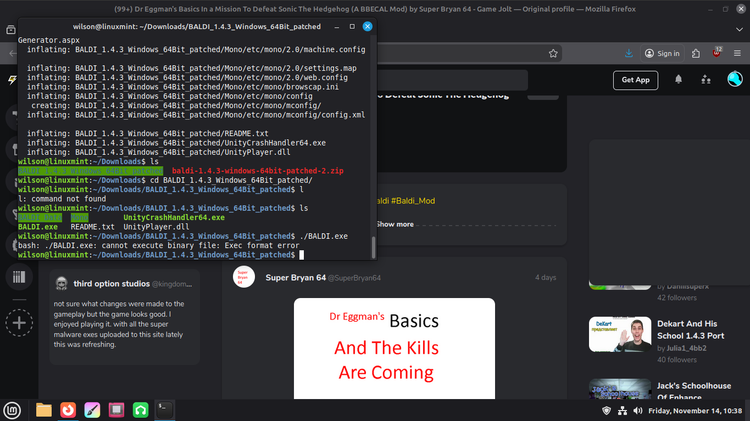Open Super Bryan 64 profile name link
The height and width of the screenshot is (421, 750).
pos(295,277)
